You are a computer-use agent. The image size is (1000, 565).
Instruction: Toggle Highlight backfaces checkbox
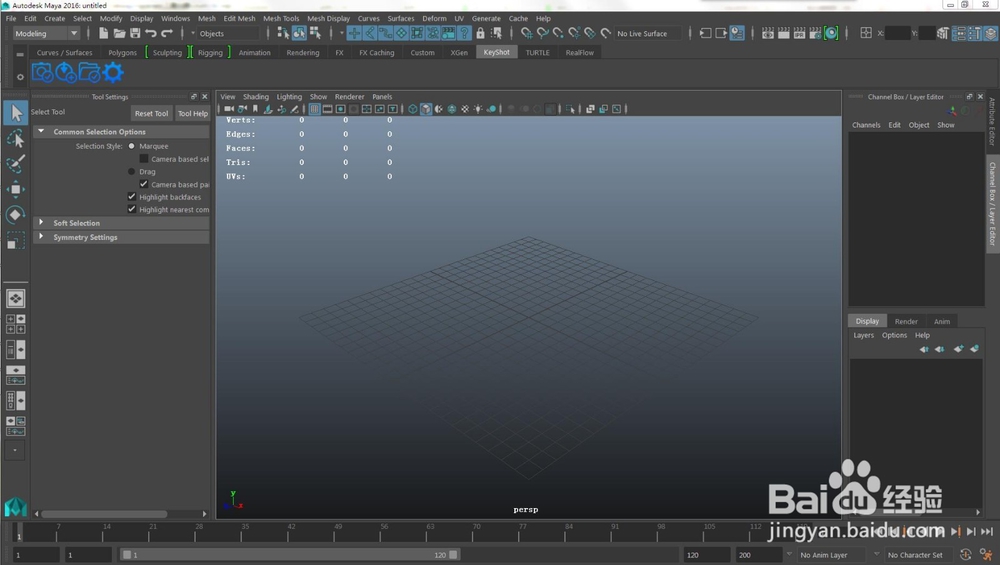pos(132,197)
